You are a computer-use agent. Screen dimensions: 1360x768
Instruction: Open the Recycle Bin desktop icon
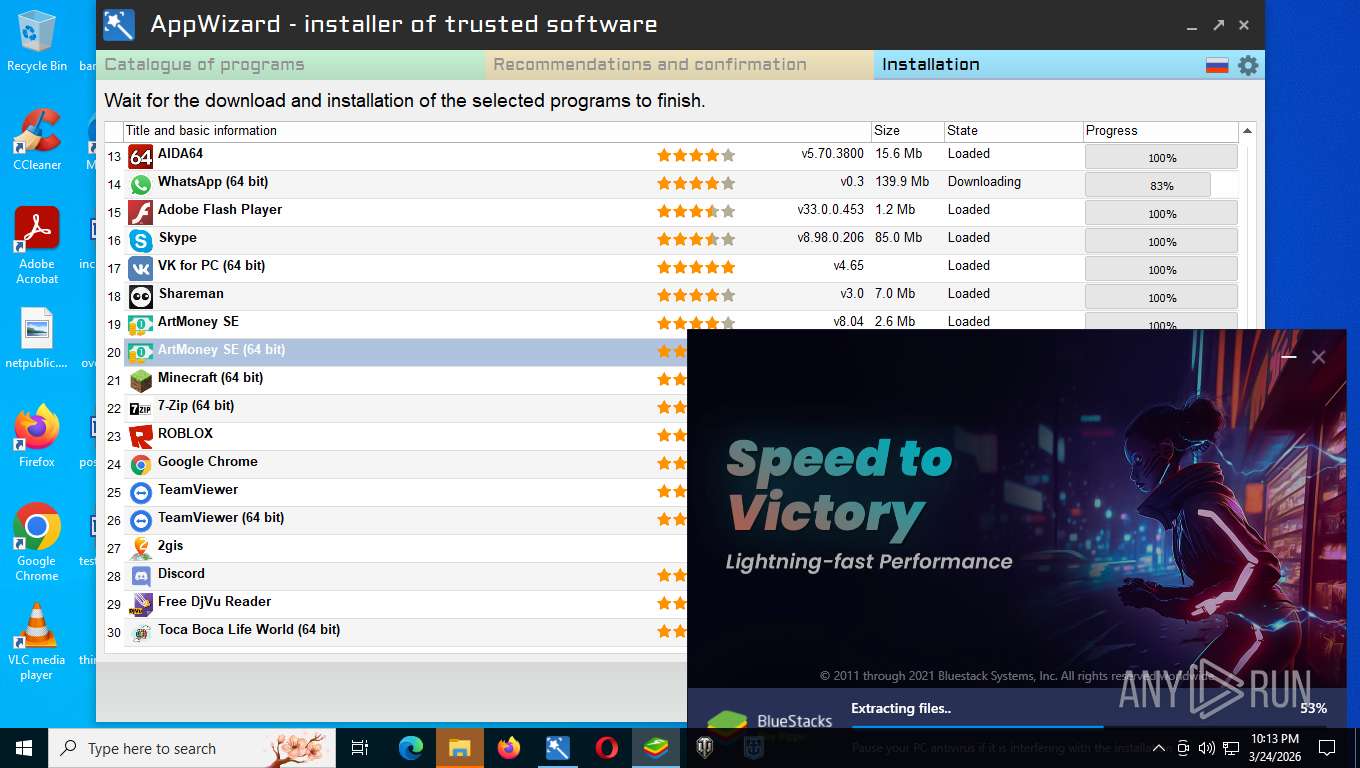coord(37,41)
